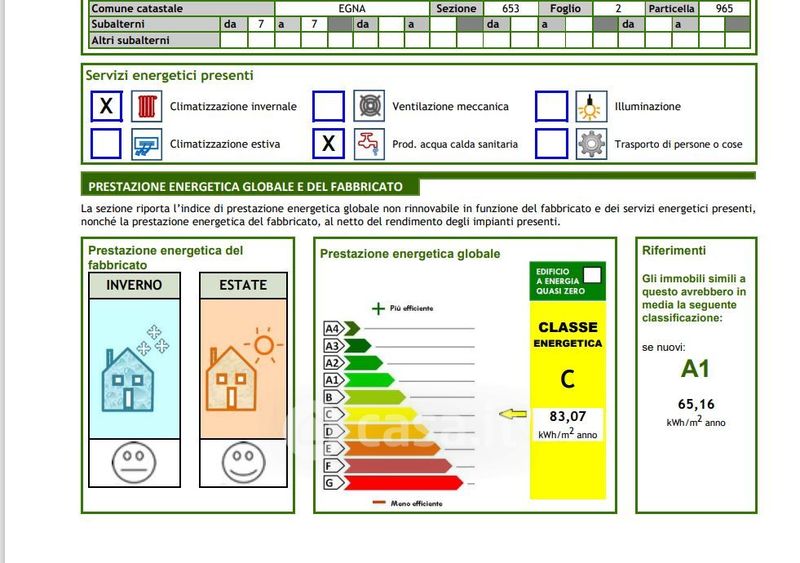Click the faucet hot water icon

(x=369, y=144)
